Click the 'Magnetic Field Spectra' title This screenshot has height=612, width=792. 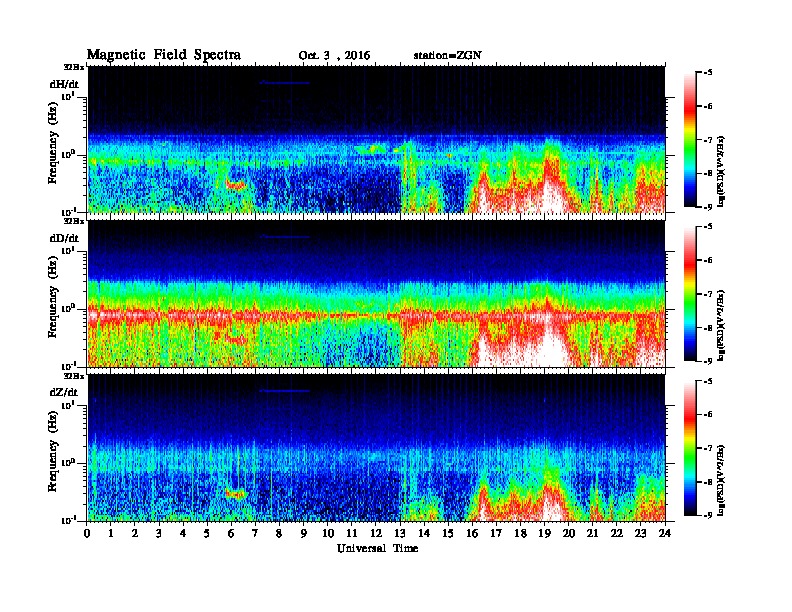click(x=164, y=55)
